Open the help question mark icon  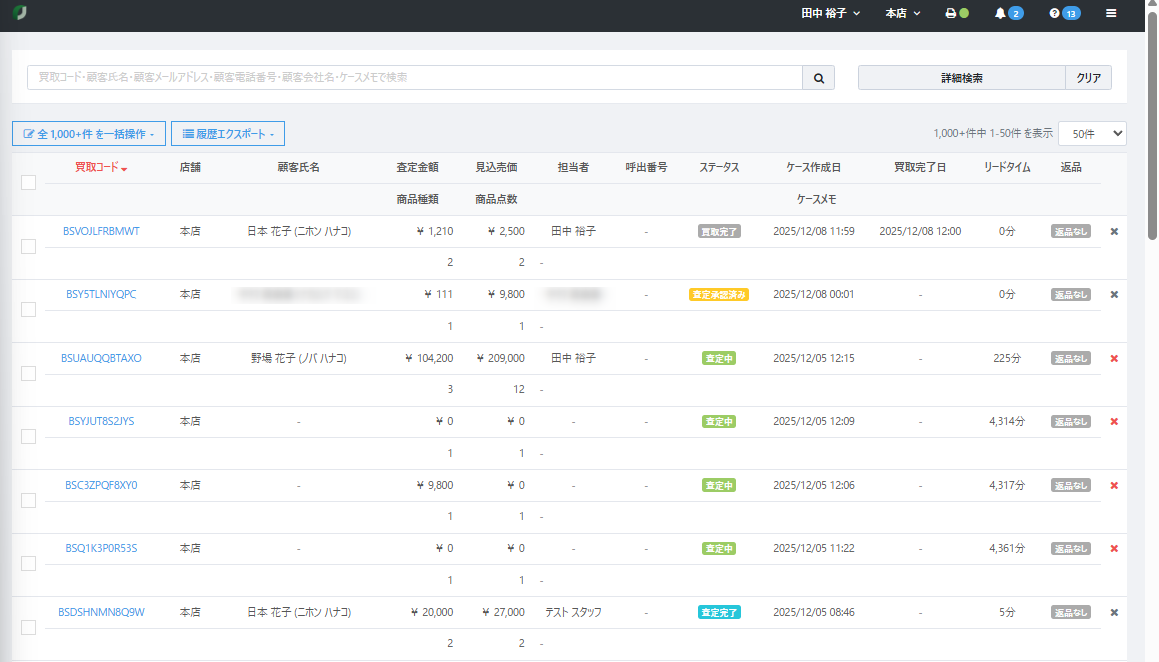tap(1054, 14)
